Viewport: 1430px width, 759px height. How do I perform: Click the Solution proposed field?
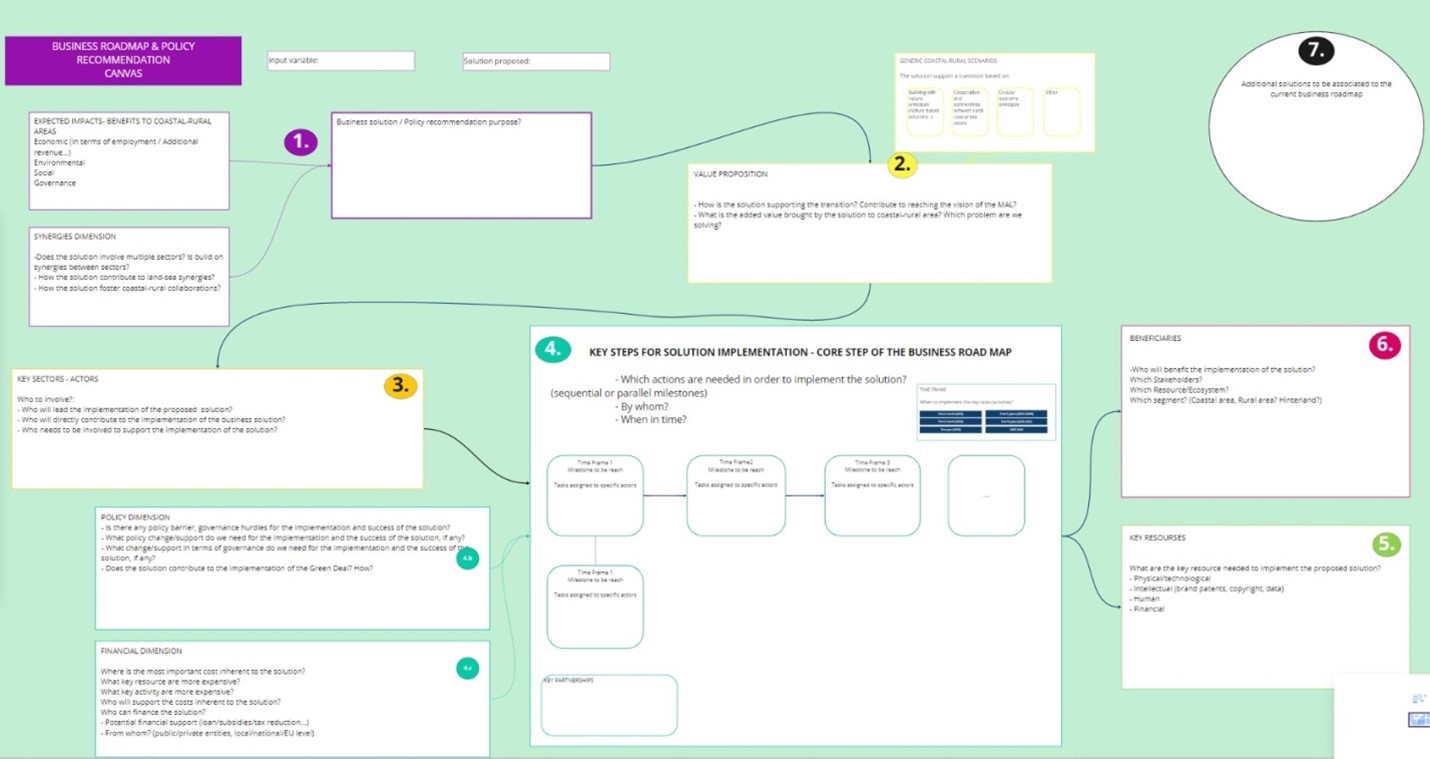pyautogui.click(x=536, y=61)
